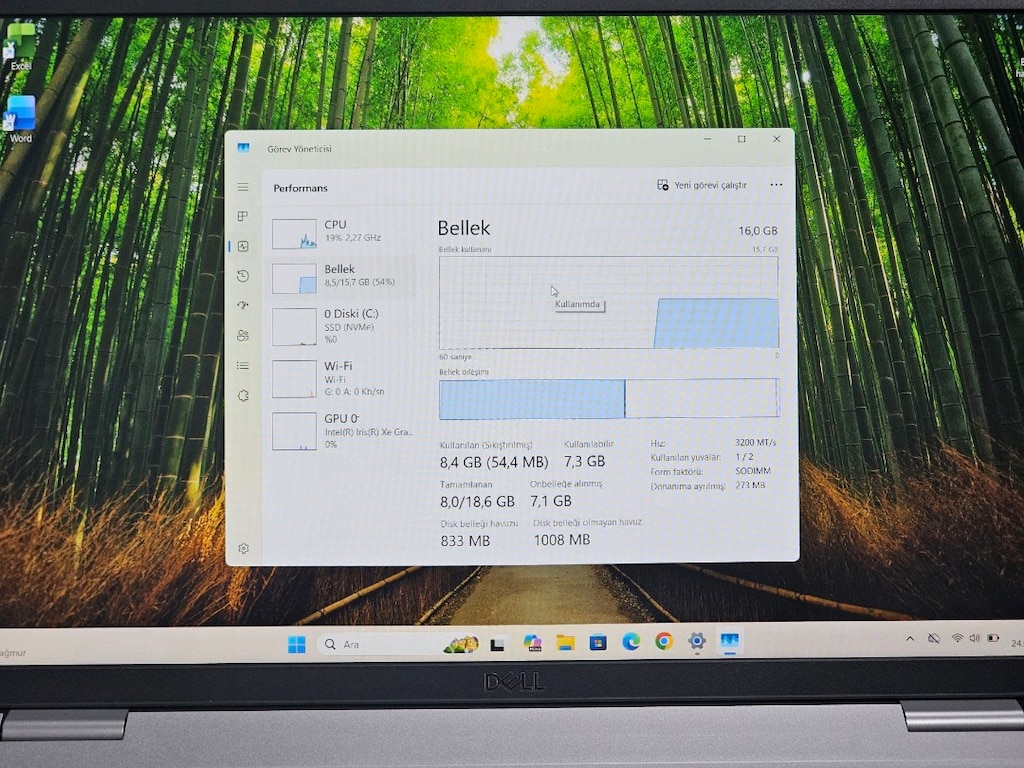Viewport: 1024px width, 768px height.
Task: Click the 3200 MT/s speed value
Action: point(755,442)
